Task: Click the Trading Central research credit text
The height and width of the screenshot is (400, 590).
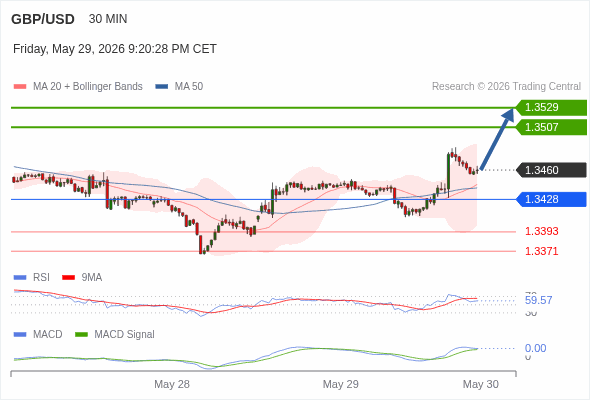Action: [x=506, y=87]
